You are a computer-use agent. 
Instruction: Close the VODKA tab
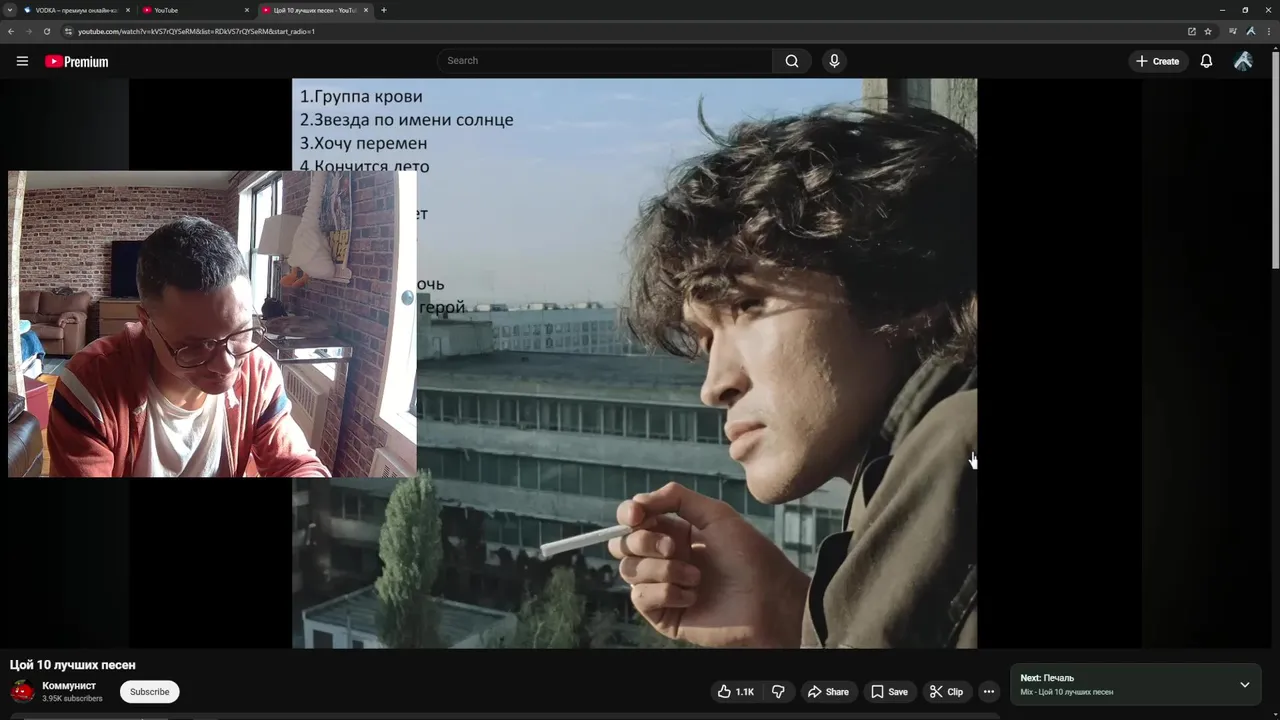point(128,10)
